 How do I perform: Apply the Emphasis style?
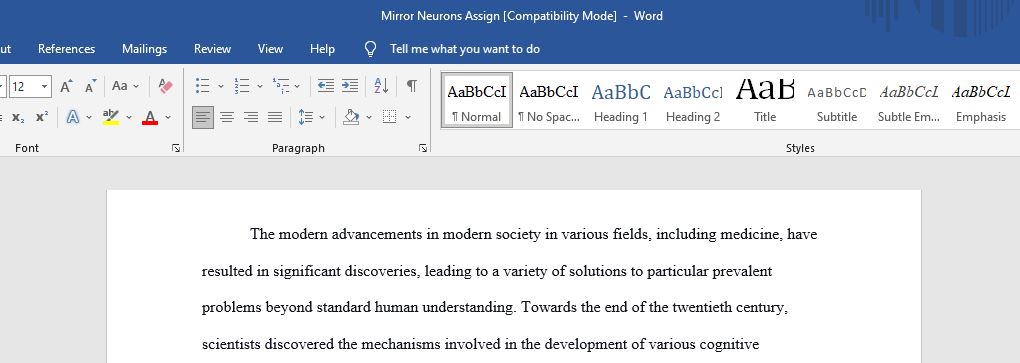(x=981, y=100)
